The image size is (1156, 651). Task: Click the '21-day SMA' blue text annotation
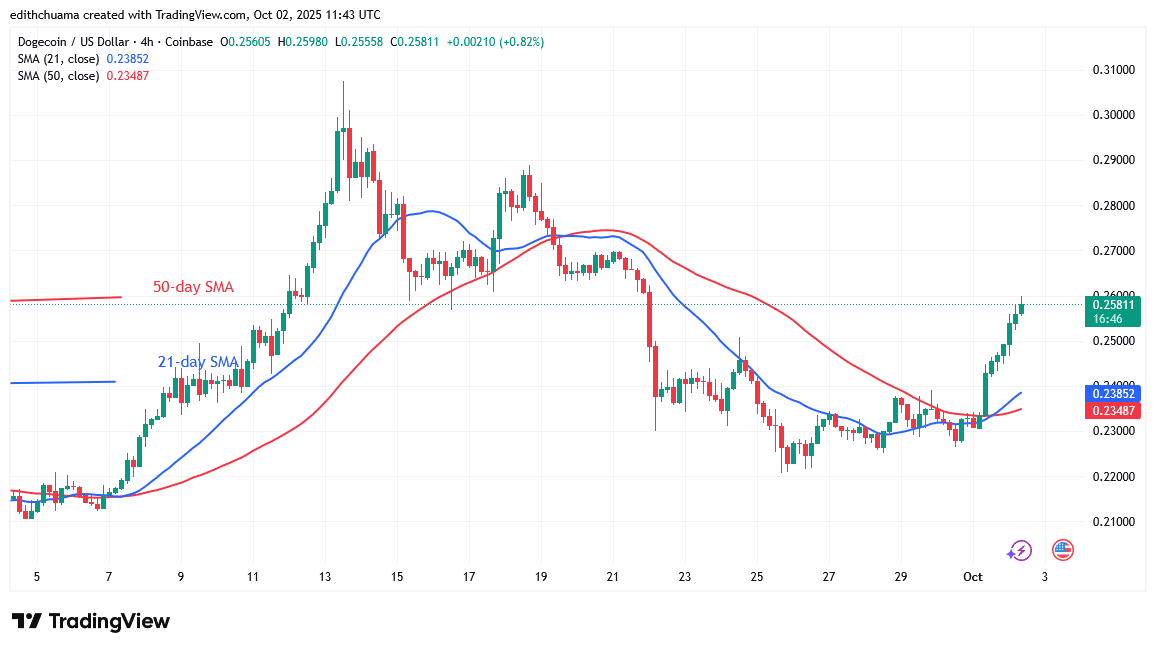[197, 362]
